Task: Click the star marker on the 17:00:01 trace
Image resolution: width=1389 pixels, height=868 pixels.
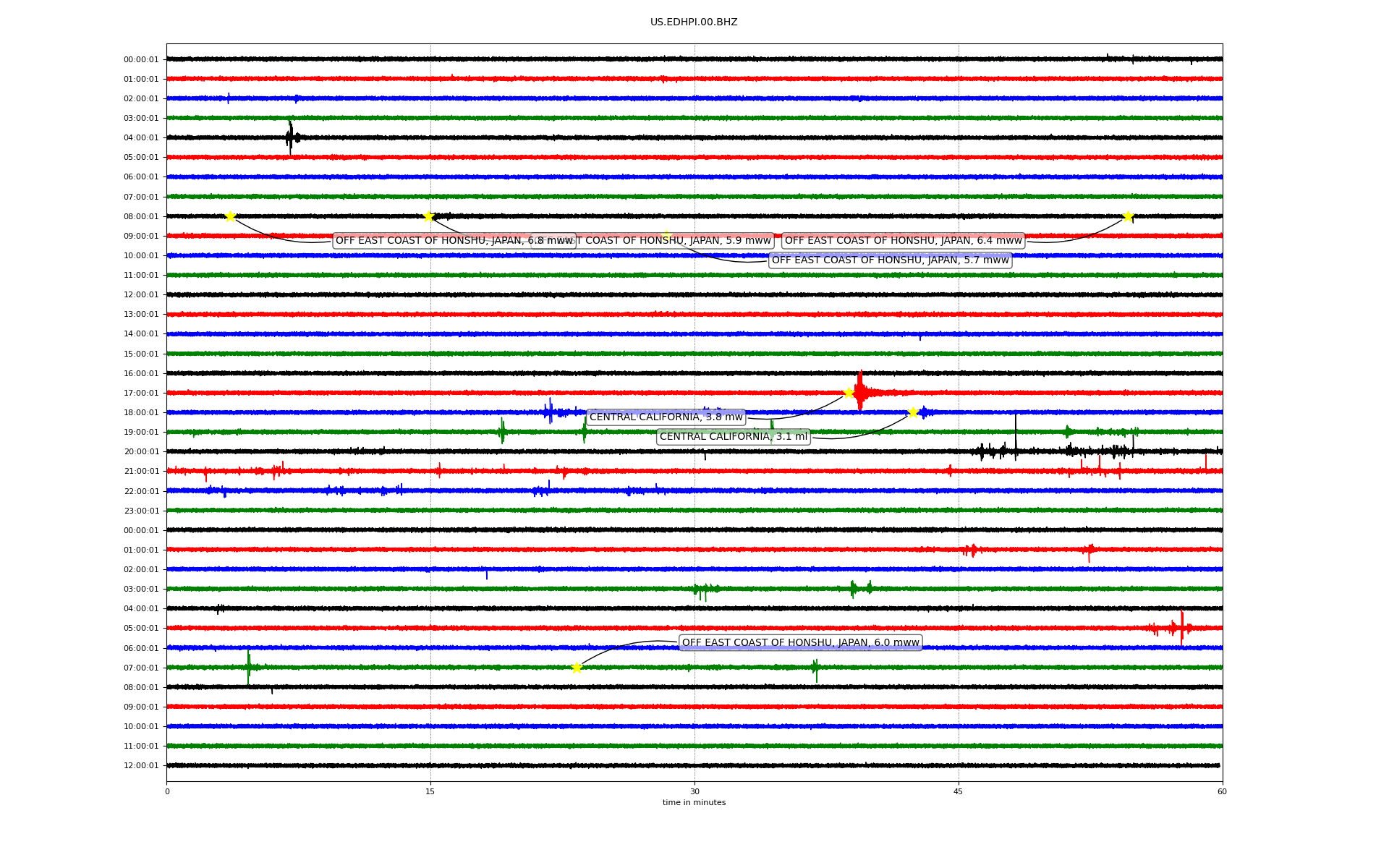Action: click(x=849, y=393)
